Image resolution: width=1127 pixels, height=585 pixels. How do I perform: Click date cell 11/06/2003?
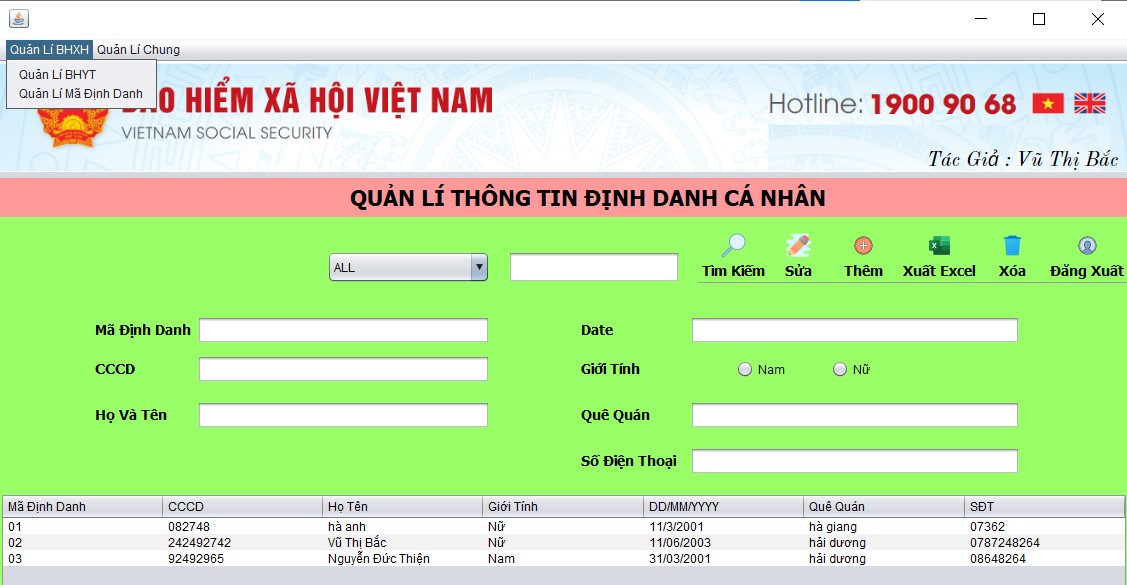pyautogui.click(x=723, y=543)
